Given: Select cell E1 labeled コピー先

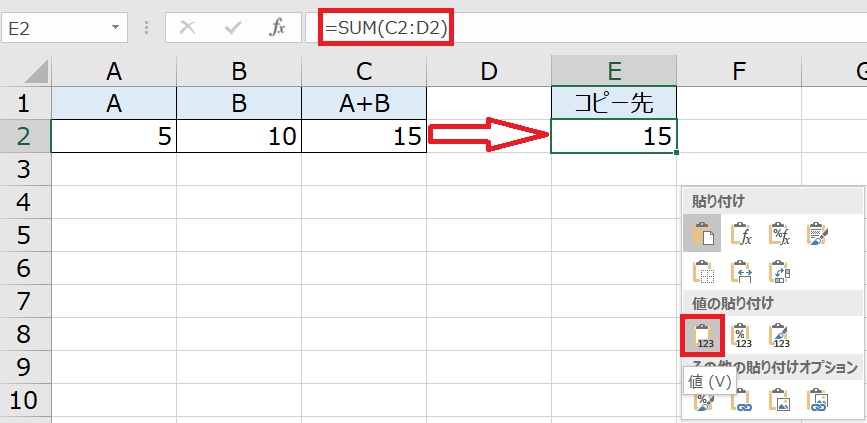Looking at the screenshot, I should [x=614, y=103].
